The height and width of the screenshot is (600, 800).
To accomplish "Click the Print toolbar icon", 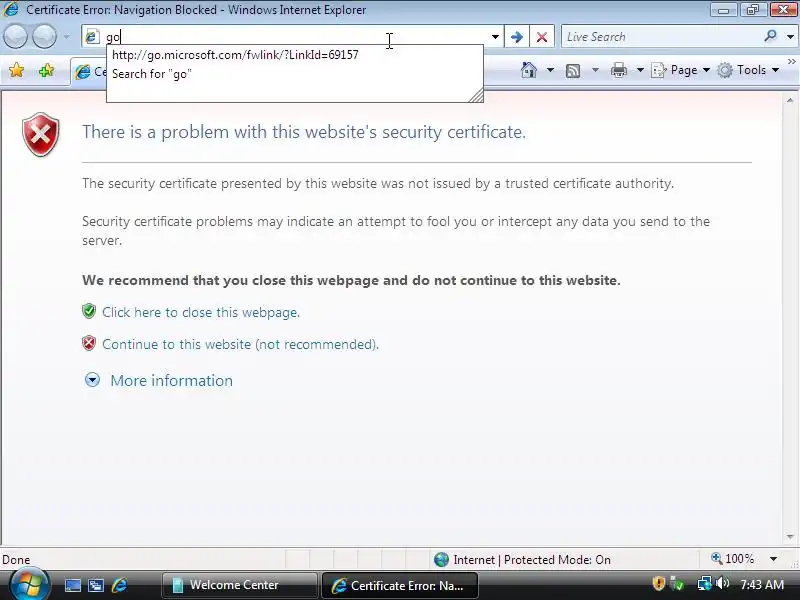I will [x=618, y=70].
